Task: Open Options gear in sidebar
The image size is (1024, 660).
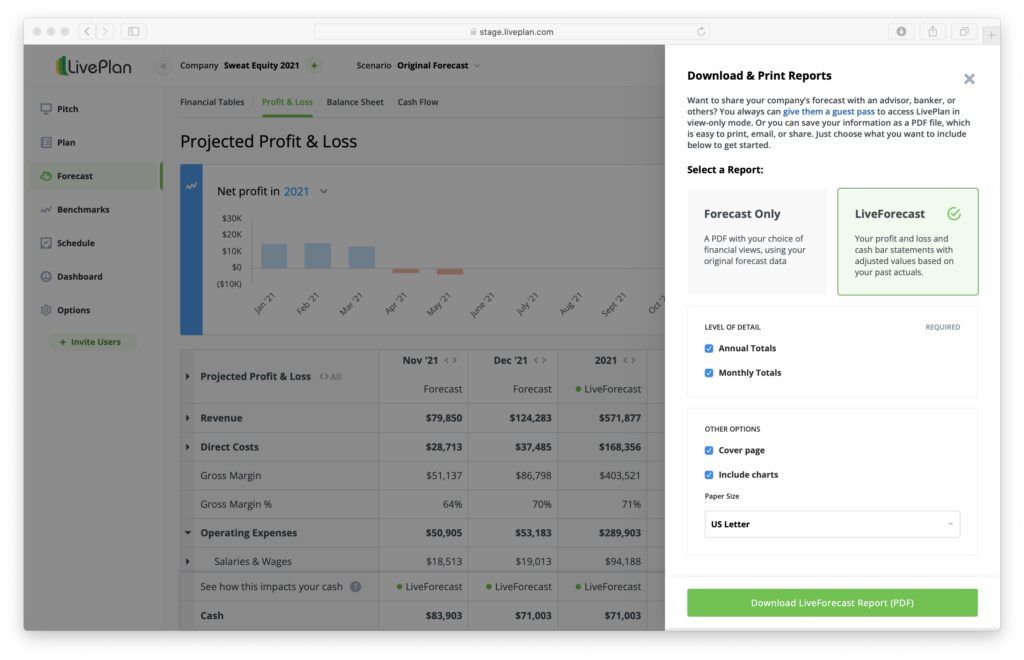Action: coord(72,310)
